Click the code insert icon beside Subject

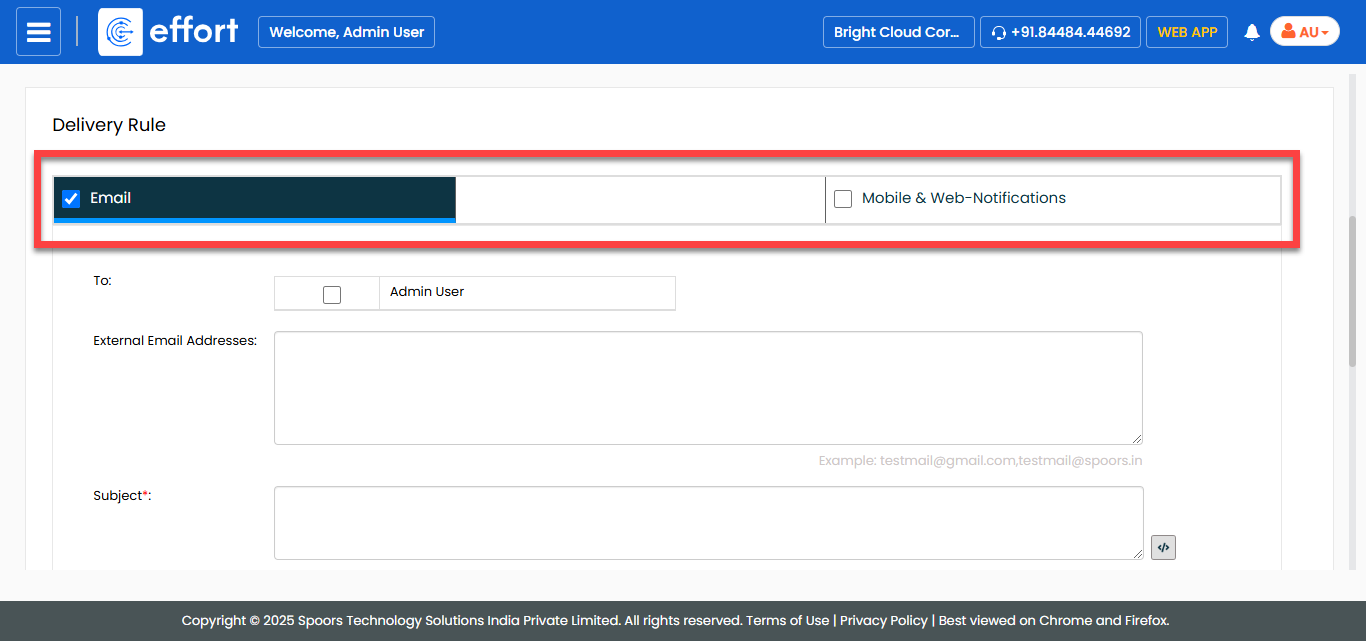[1163, 547]
